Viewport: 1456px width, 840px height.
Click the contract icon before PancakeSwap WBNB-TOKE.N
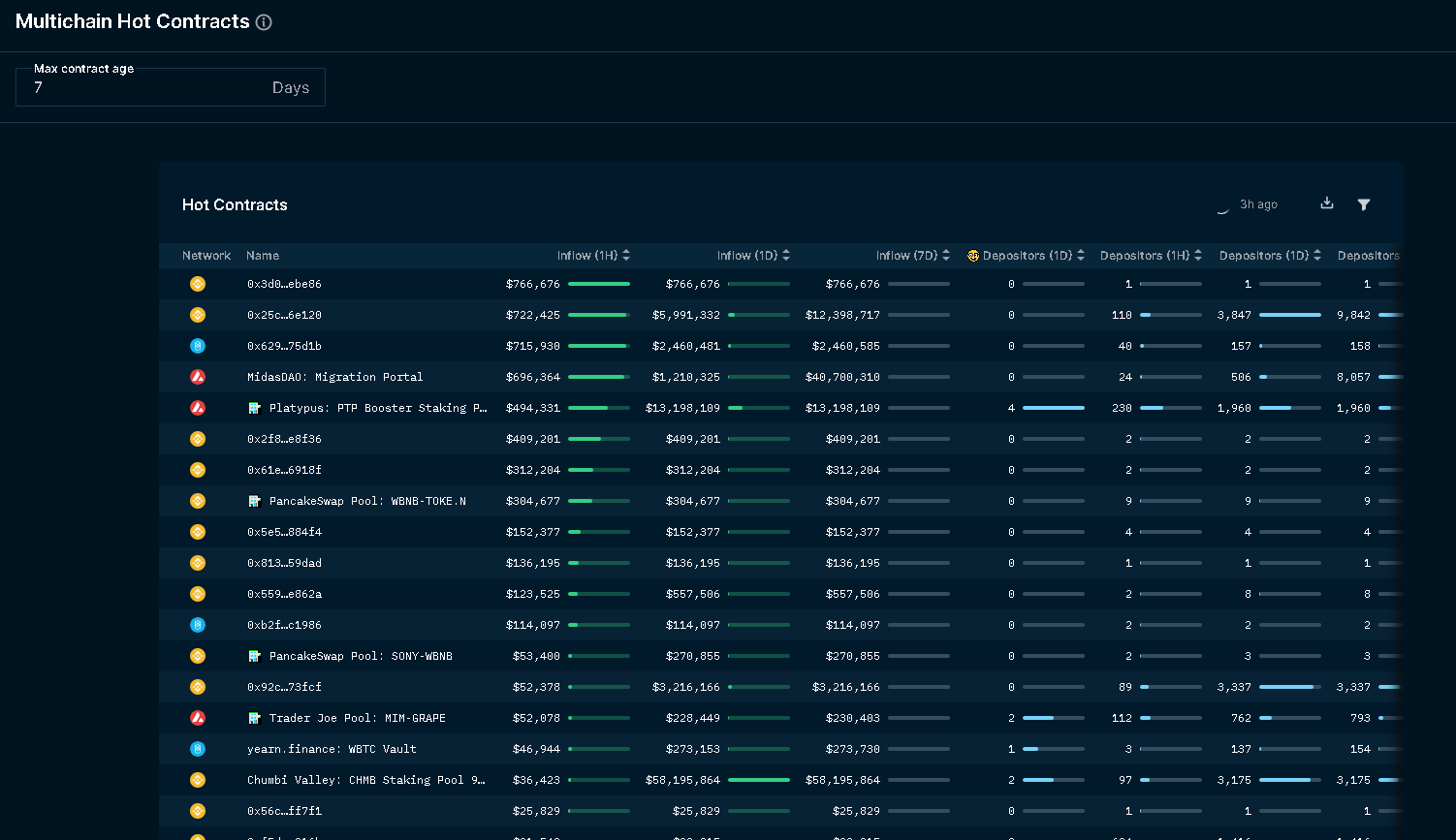click(254, 501)
